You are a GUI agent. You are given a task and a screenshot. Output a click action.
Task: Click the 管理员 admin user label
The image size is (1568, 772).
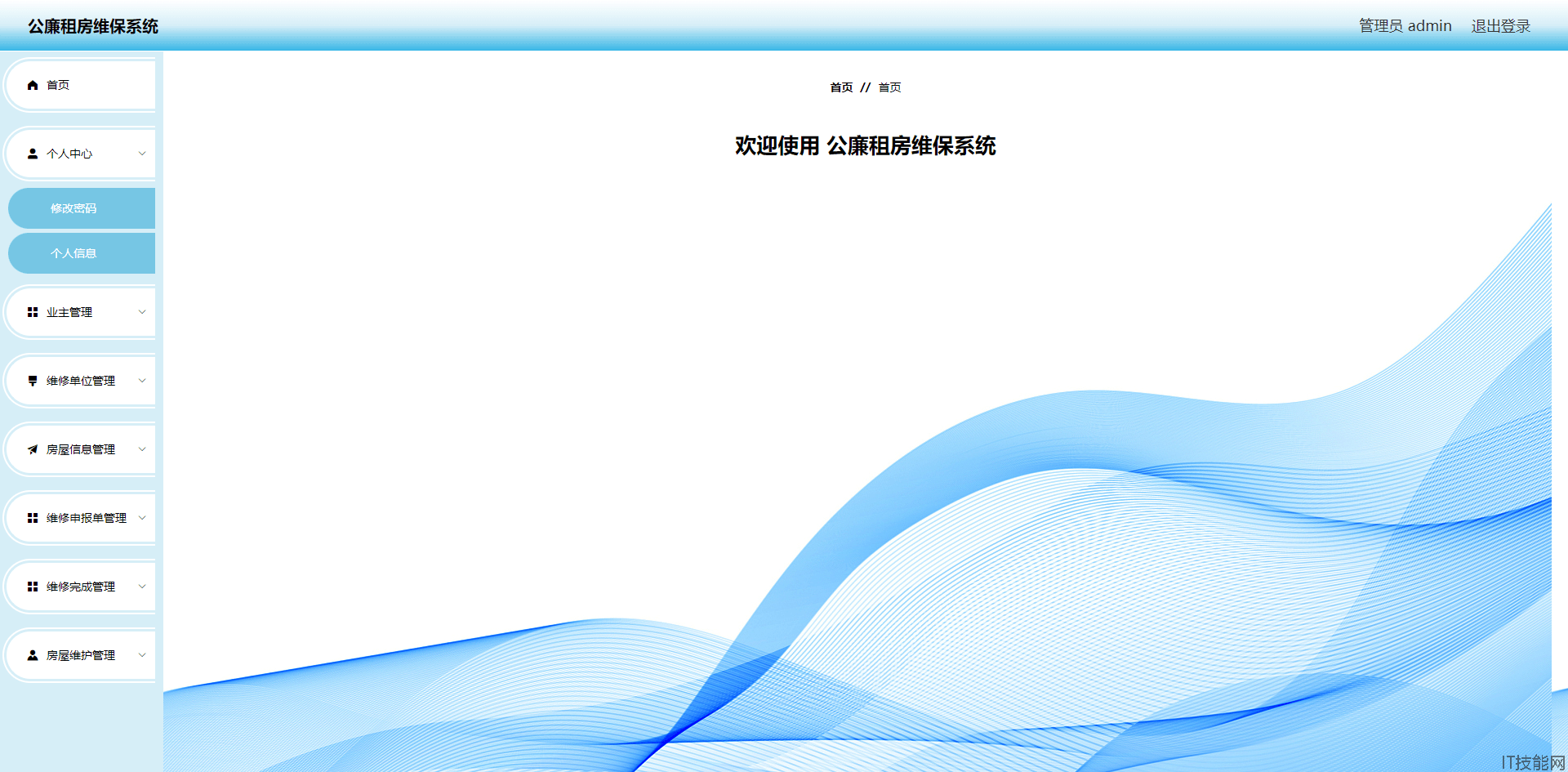click(x=1405, y=26)
